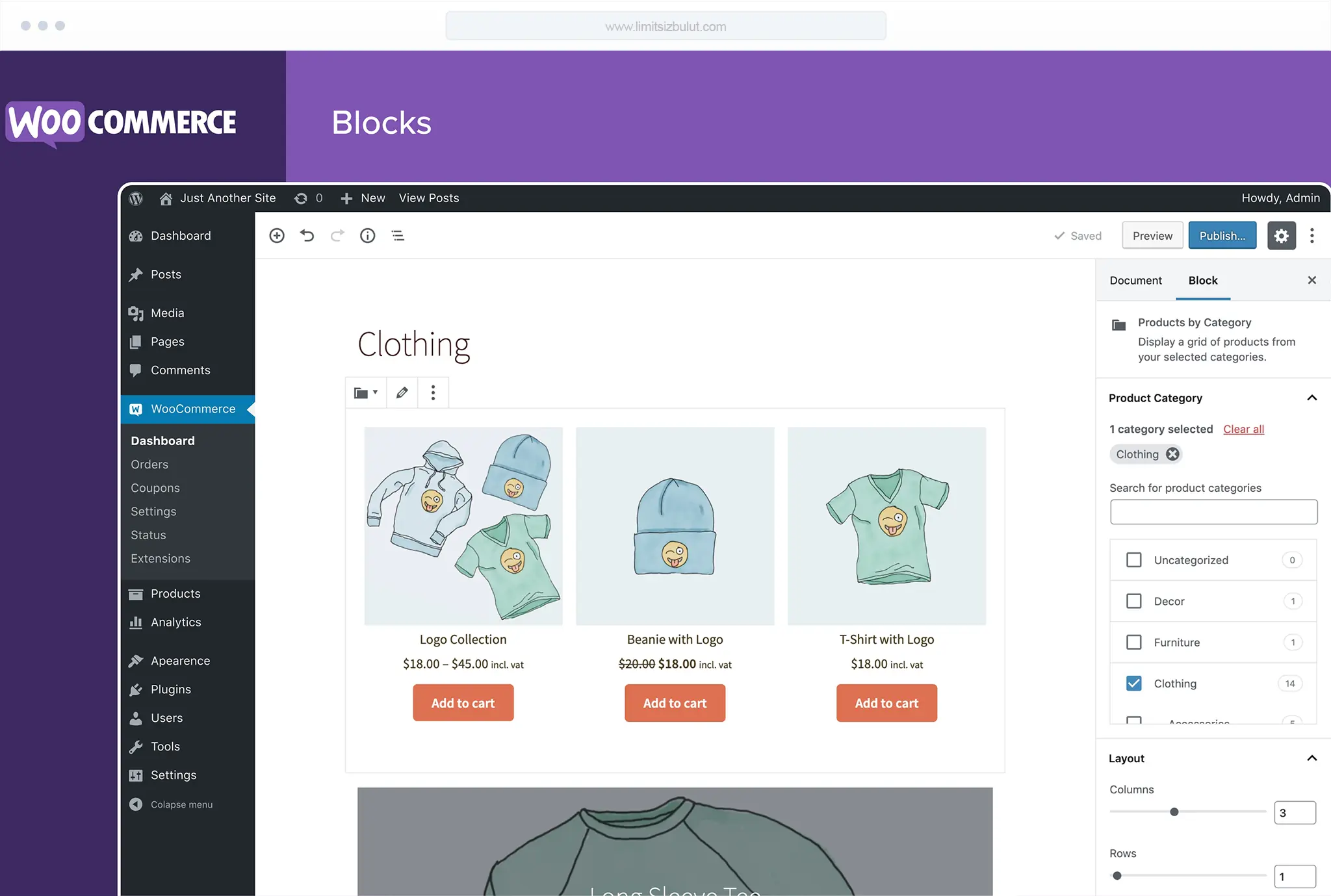Click the Columns slider handle
Viewport: 1331px width, 896px height.
1174,812
